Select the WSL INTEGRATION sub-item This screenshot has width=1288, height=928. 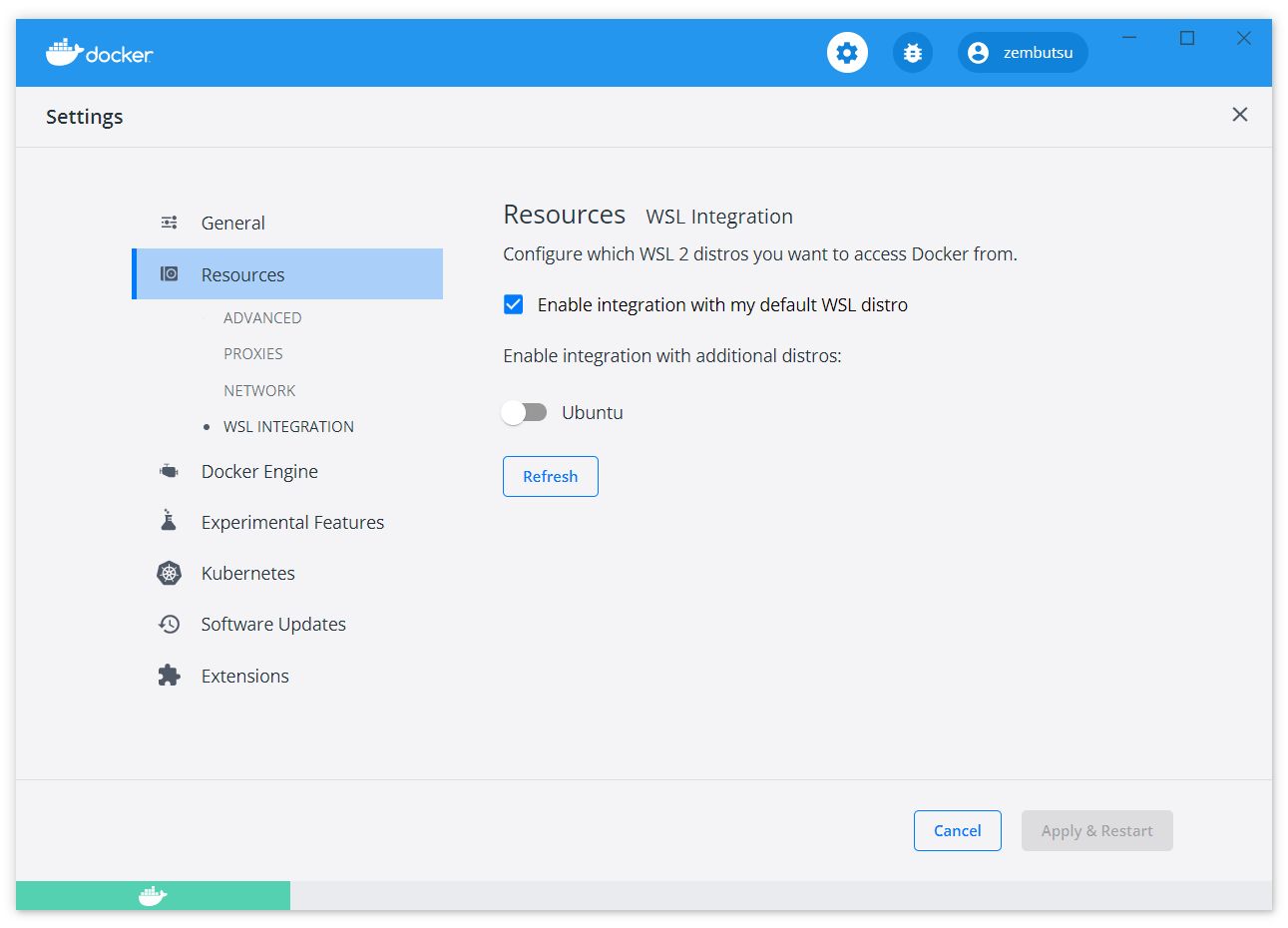tap(288, 426)
